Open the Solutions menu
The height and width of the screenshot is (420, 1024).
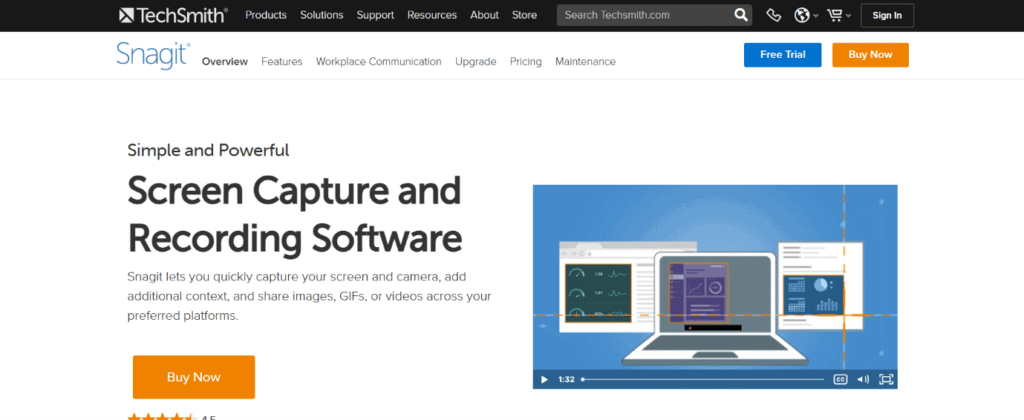[321, 15]
